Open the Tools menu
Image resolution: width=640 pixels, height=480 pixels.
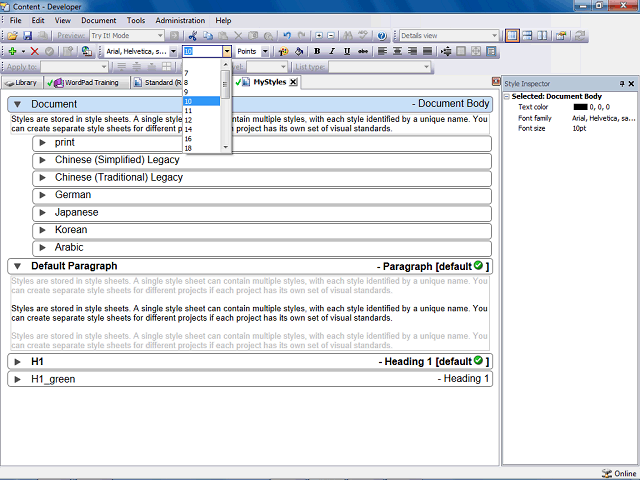(x=136, y=20)
